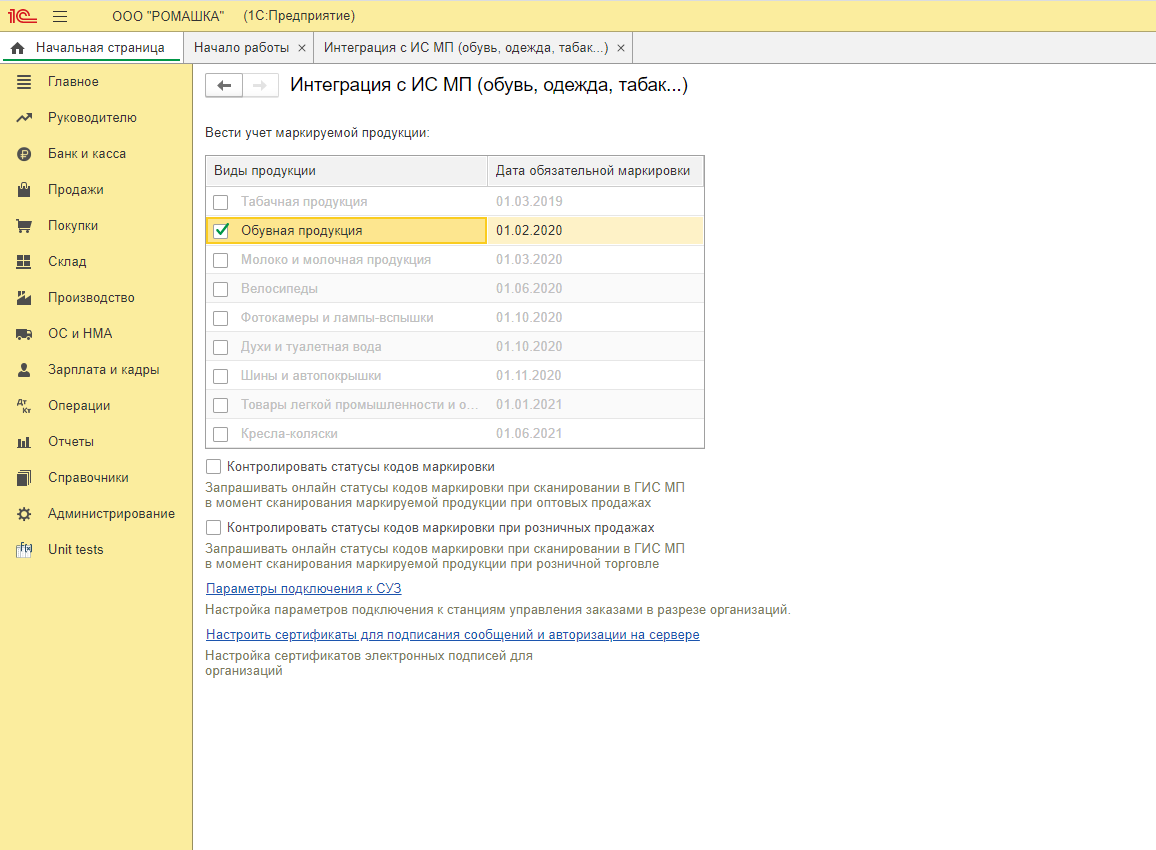Close the Начало работы tab
This screenshot has height=850, width=1156.
coord(302,48)
